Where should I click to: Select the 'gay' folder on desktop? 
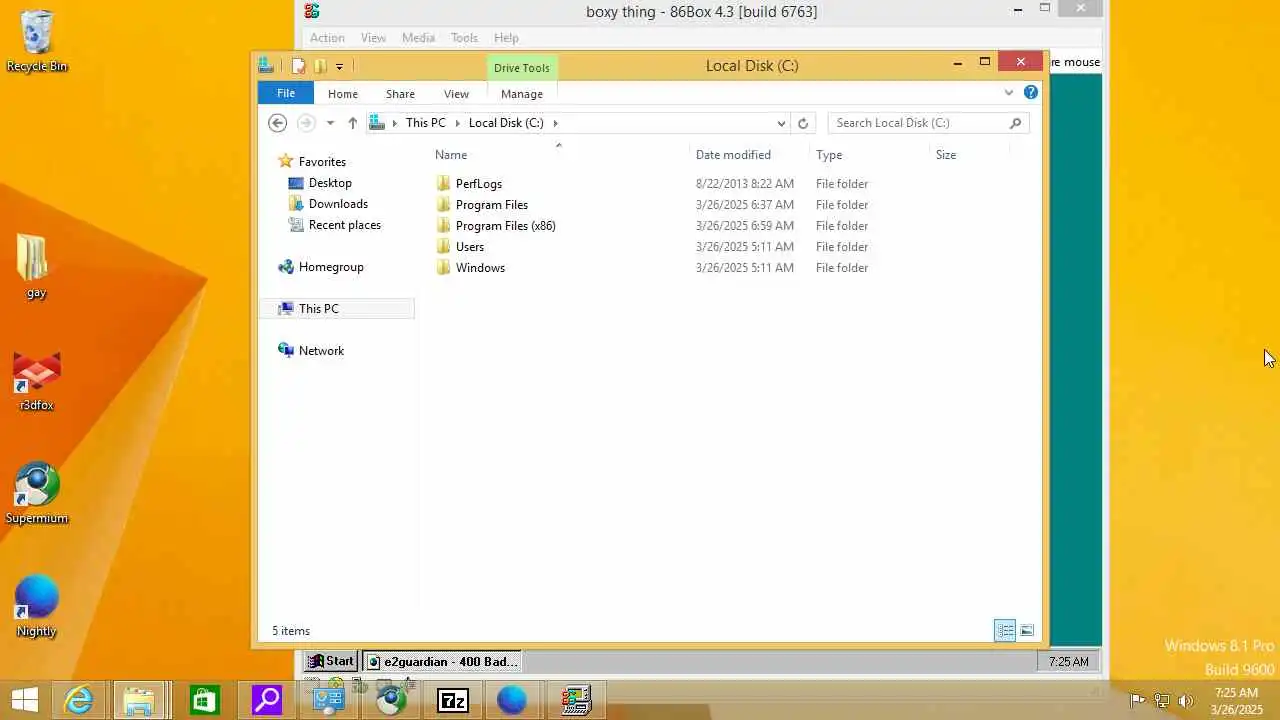click(36, 268)
